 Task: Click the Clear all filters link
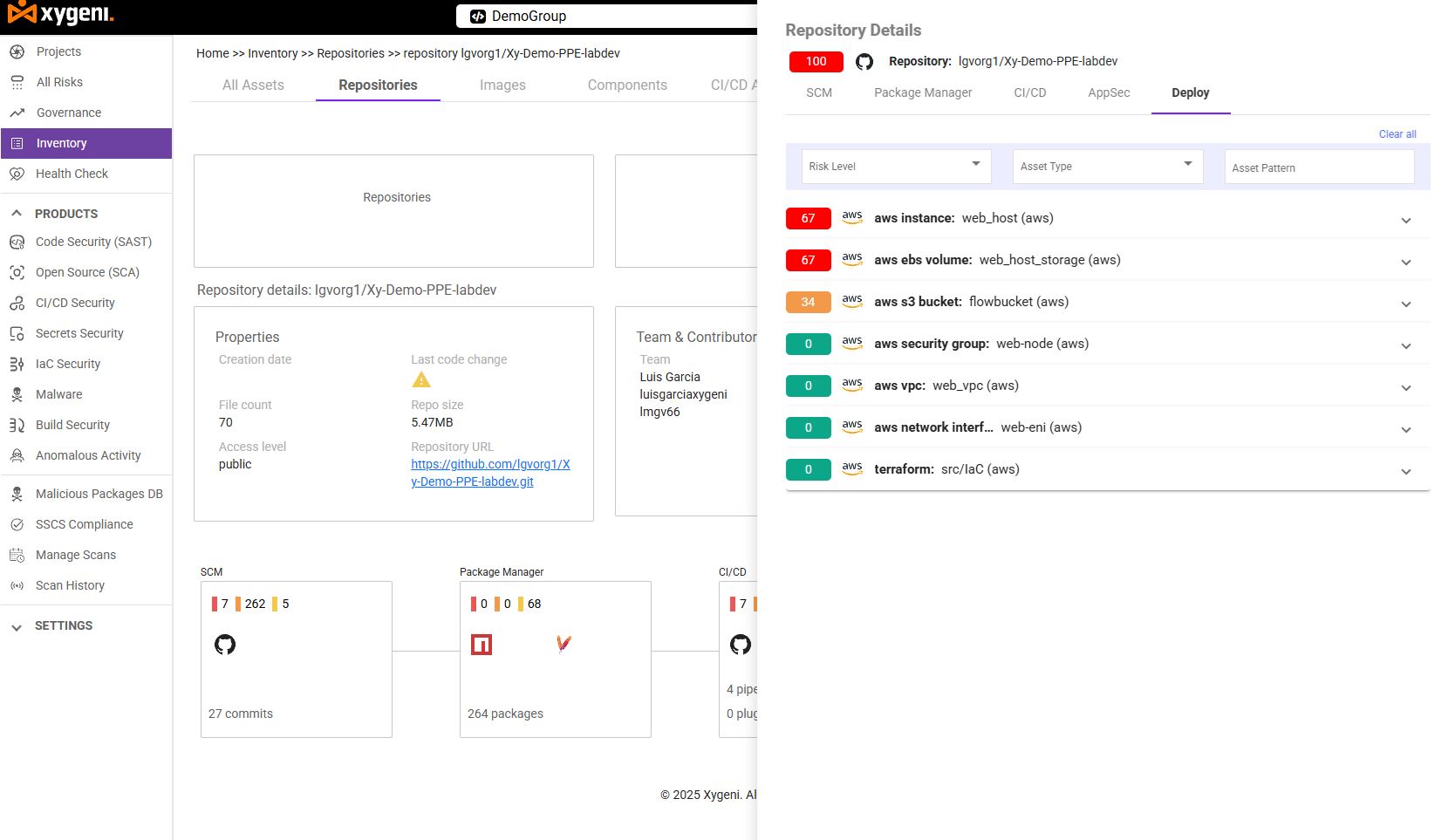[1397, 134]
